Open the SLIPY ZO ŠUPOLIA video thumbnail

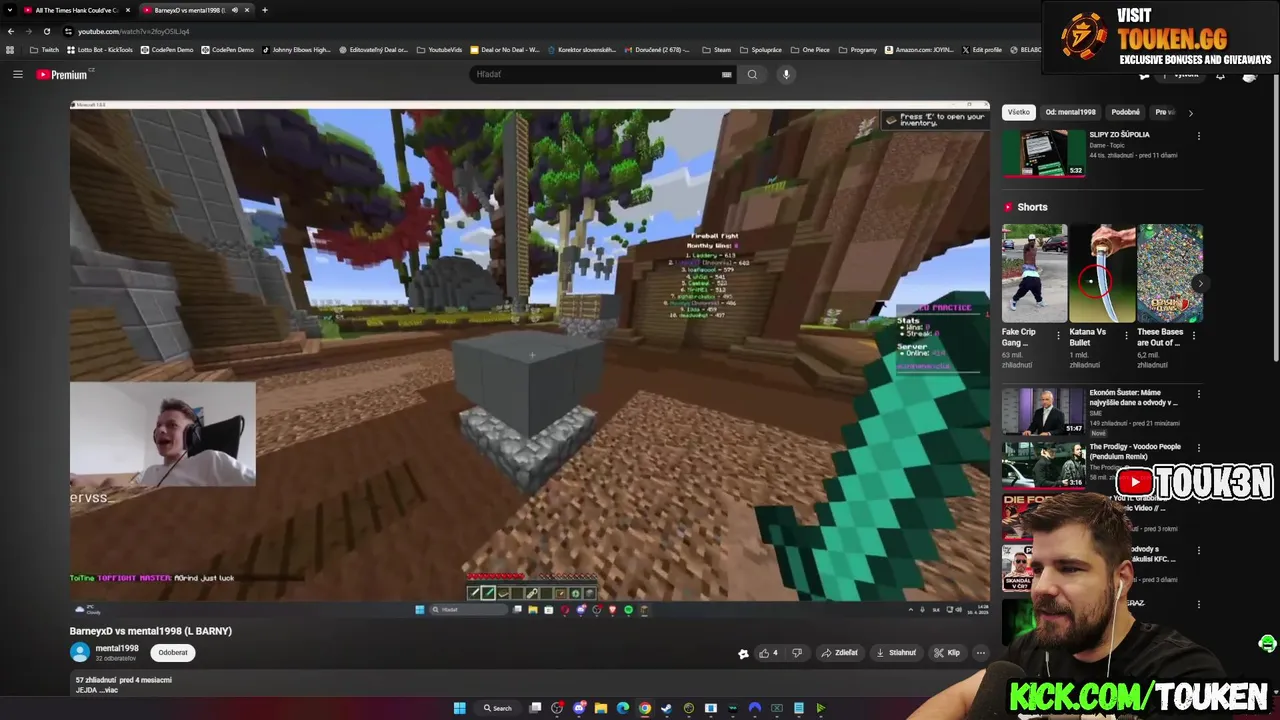tap(1043, 153)
